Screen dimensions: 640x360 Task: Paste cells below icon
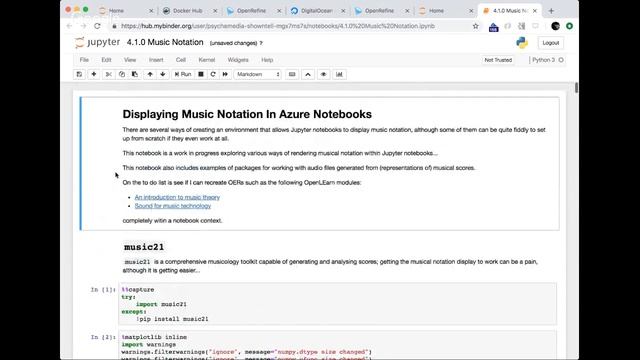[135, 74]
